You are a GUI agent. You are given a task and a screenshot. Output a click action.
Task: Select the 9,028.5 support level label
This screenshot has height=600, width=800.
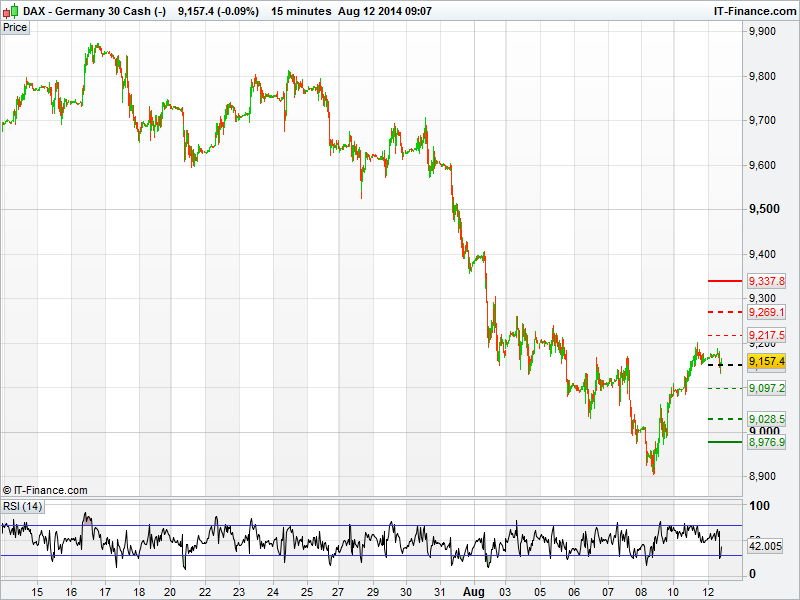[767, 419]
